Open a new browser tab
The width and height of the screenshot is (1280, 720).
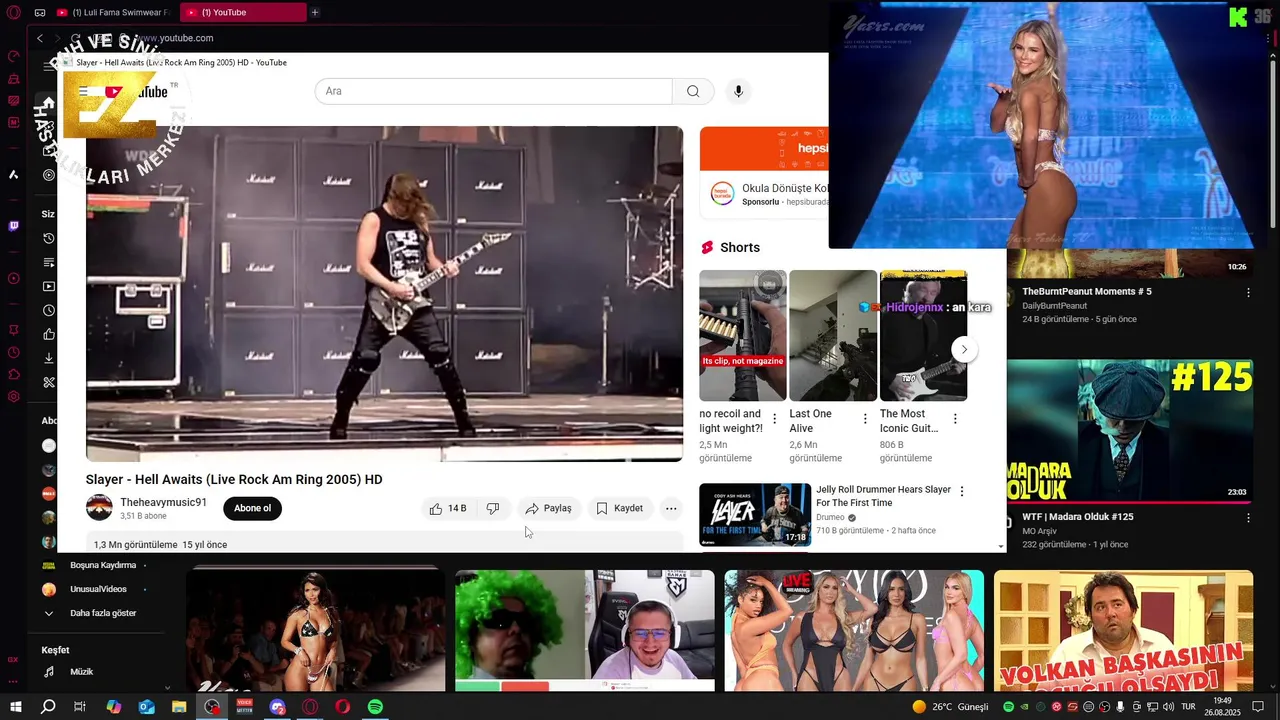click(x=315, y=12)
